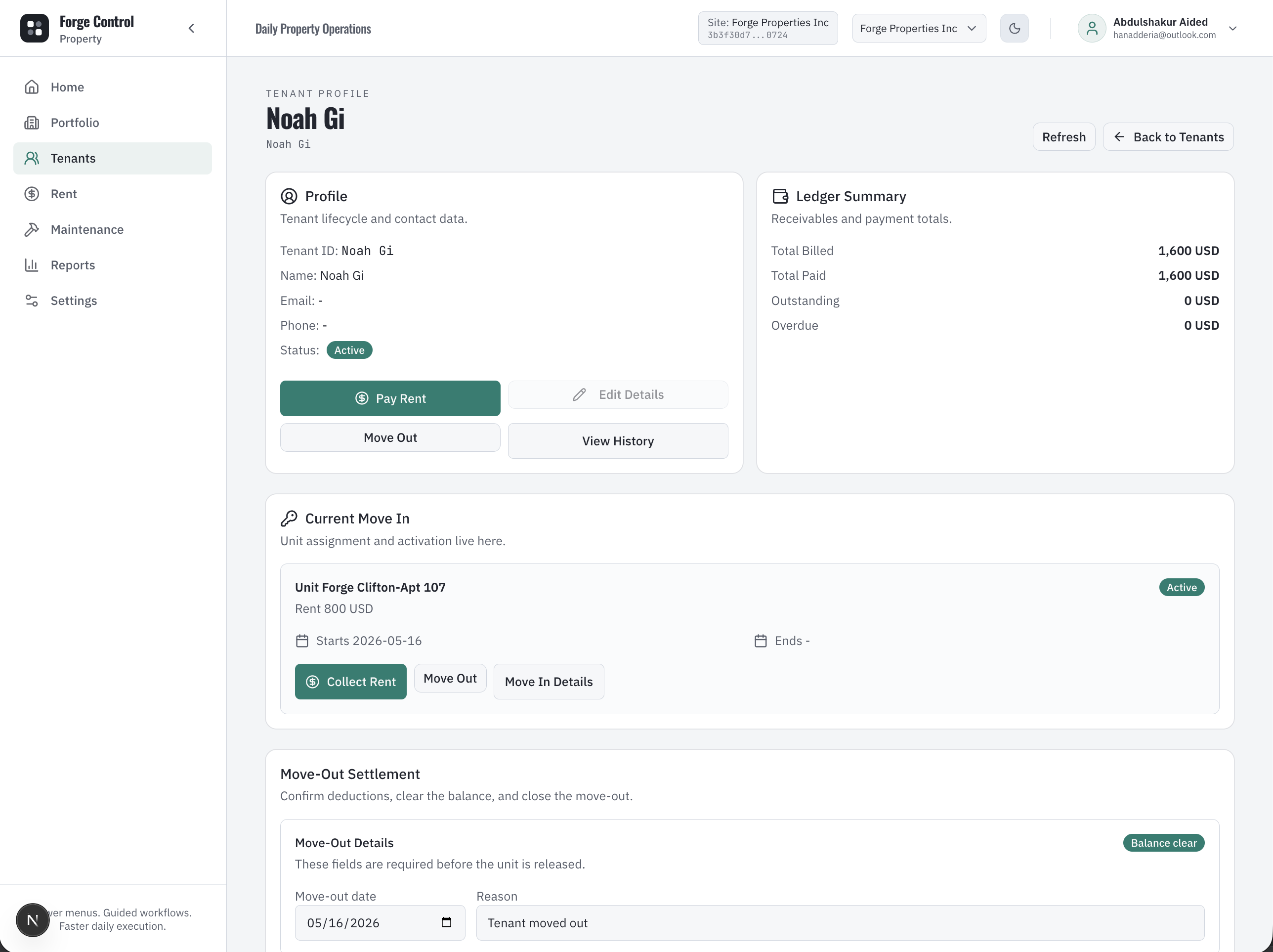Click the Reports bar chart icon
Viewport: 1273px width, 952px height.
[32, 265]
